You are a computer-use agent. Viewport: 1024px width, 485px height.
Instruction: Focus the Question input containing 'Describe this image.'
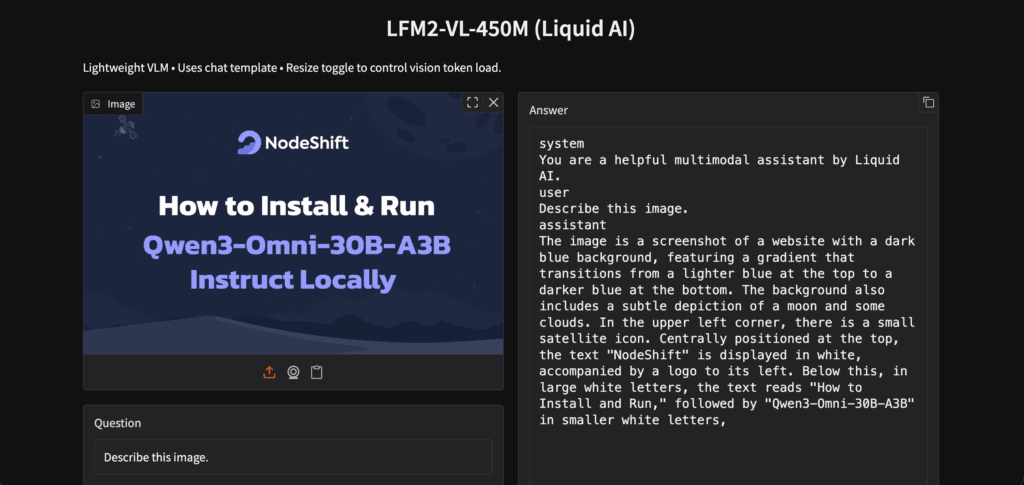[x=293, y=457]
